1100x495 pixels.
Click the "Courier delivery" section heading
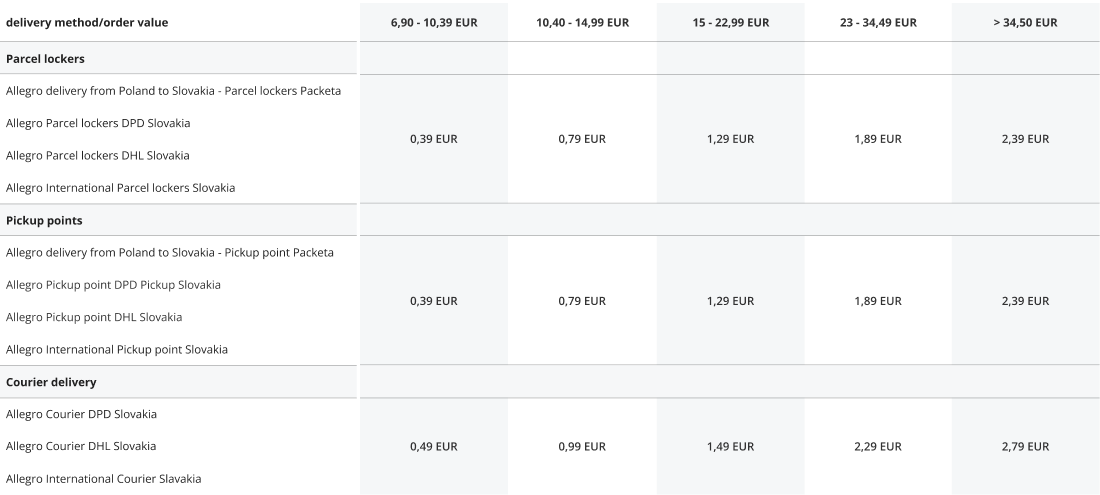click(x=51, y=382)
